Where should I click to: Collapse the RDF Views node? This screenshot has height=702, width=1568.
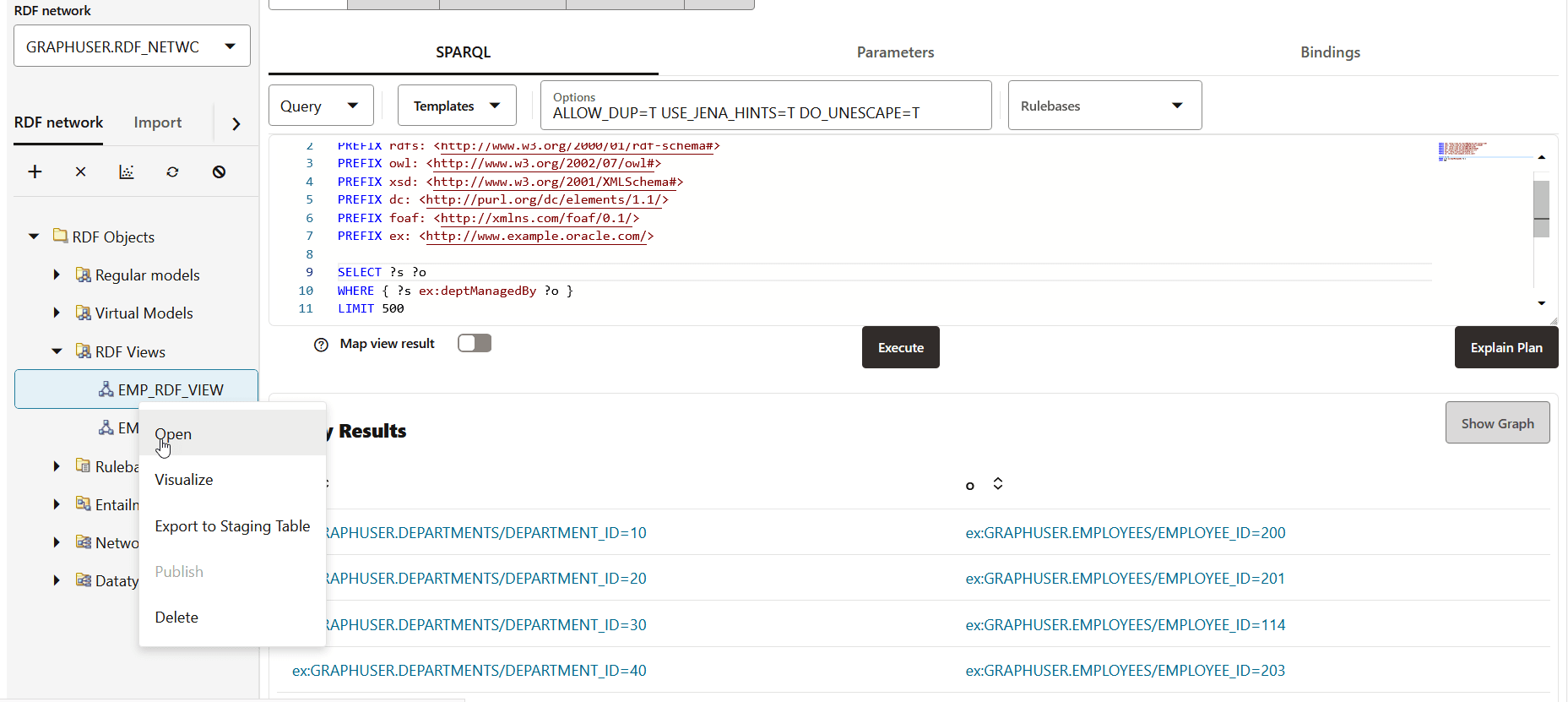pyautogui.click(x=57, y=351)
